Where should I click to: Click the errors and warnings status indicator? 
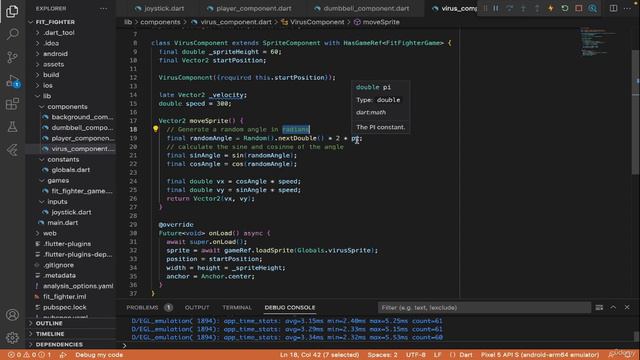click(29, 355)
